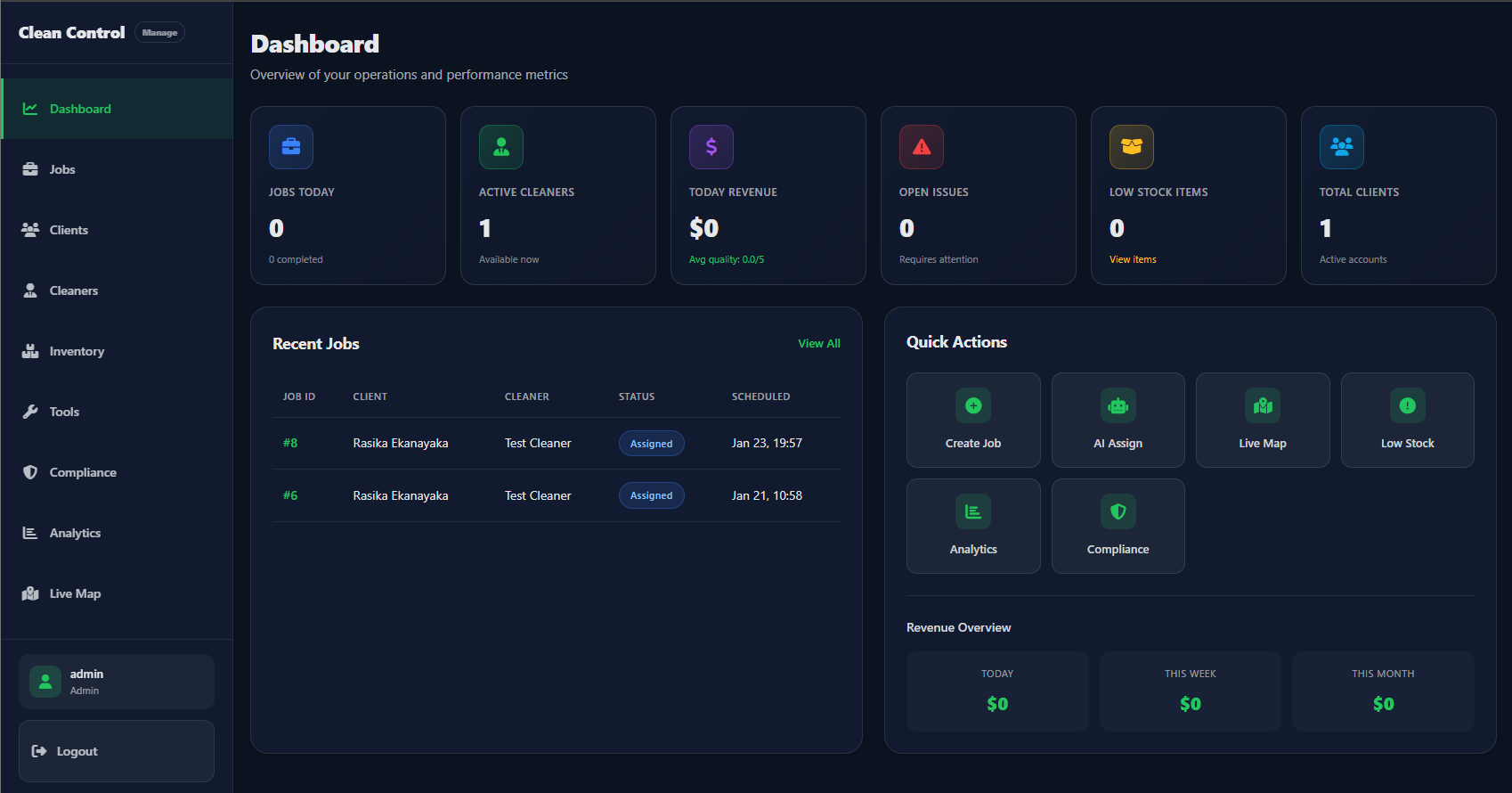Viewport: 1512px width, 793px height.
Task: Open job #8 link
Action: click(290, 443)
